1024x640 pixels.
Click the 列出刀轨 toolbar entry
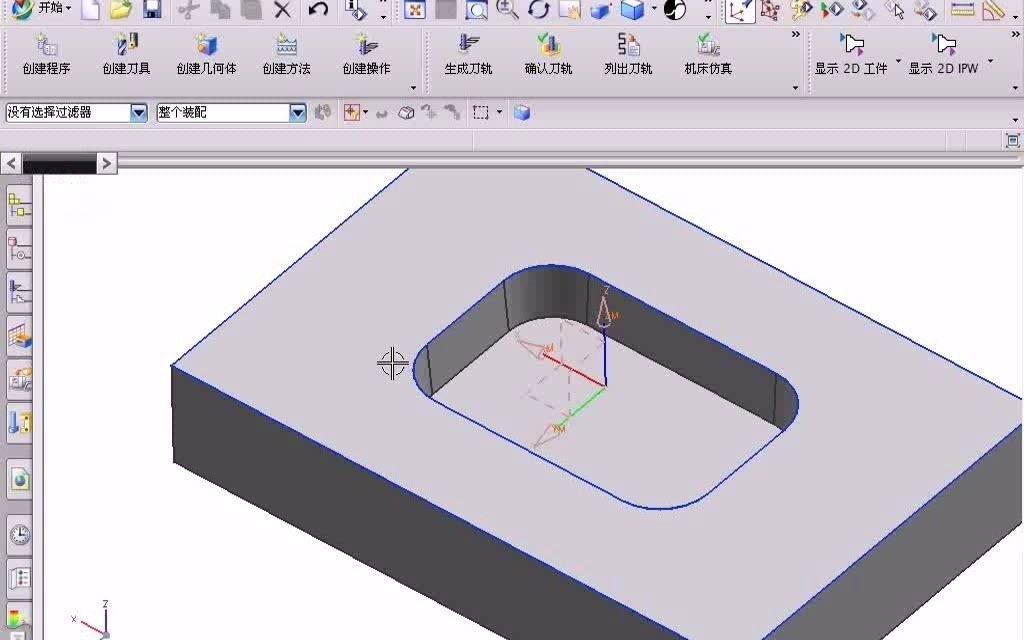[626, 47]
